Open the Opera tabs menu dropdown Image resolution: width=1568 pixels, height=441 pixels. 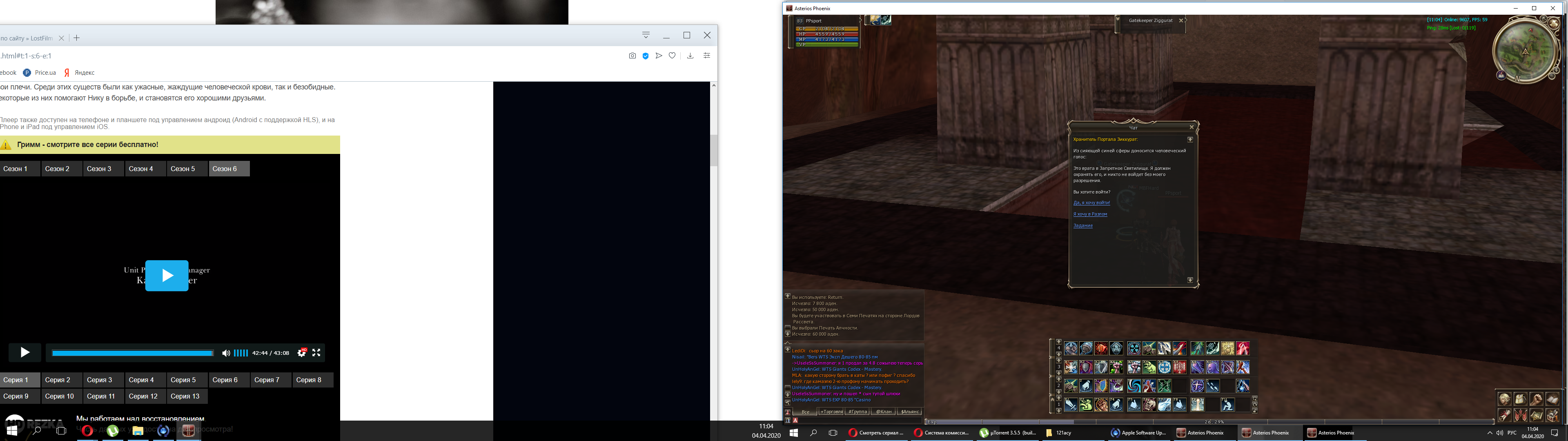[646, 35]
